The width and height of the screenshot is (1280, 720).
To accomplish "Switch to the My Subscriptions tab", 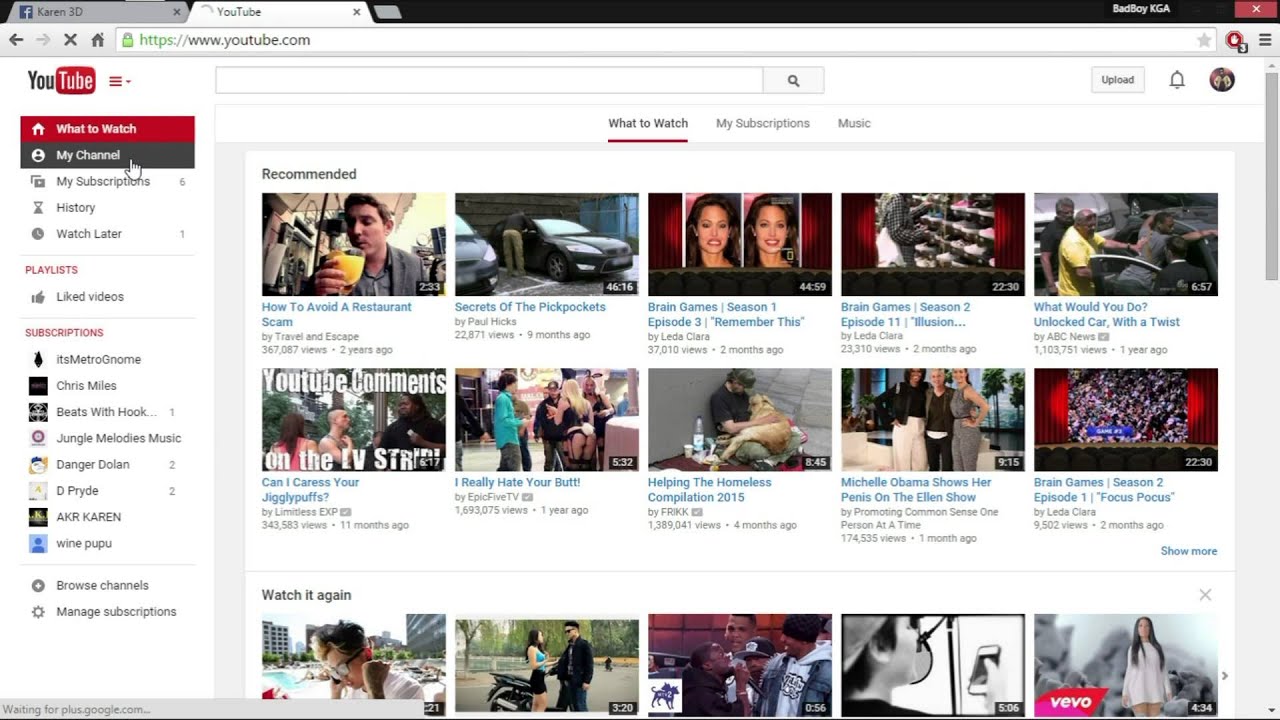I will [762, 123].
